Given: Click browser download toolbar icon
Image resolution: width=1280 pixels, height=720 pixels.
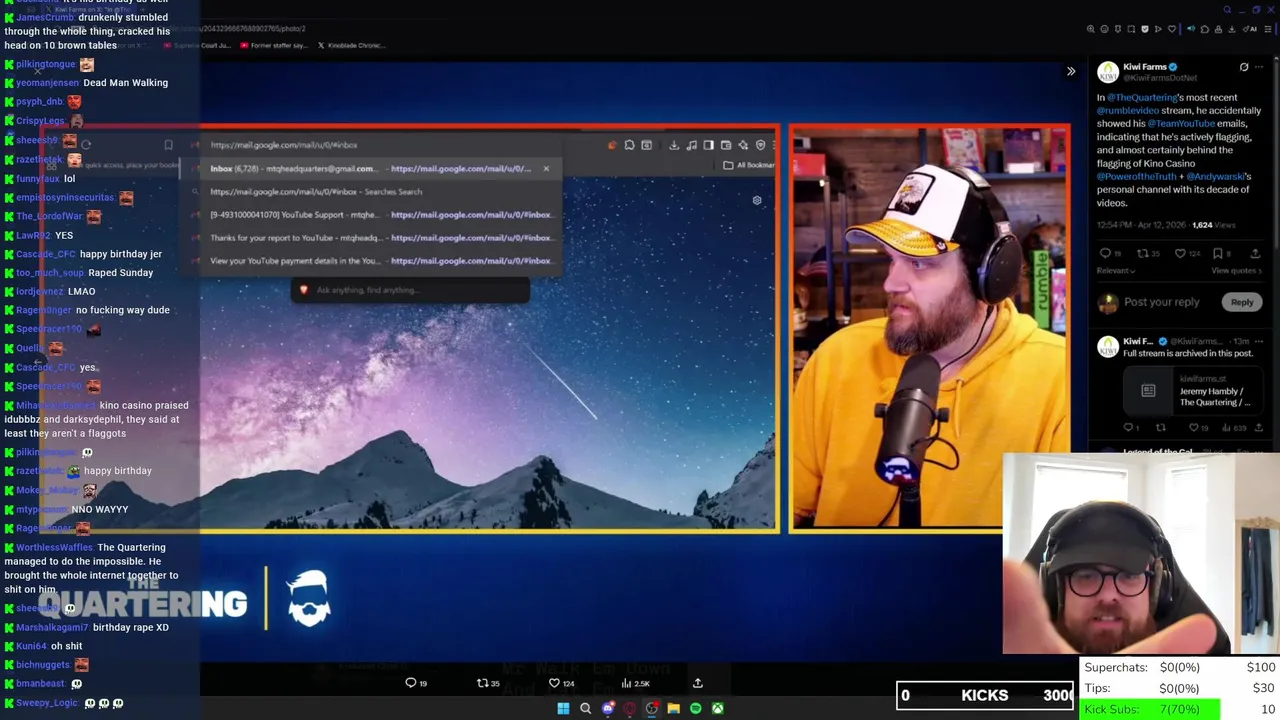Looking at the screenshot, I should [1232, 29].
